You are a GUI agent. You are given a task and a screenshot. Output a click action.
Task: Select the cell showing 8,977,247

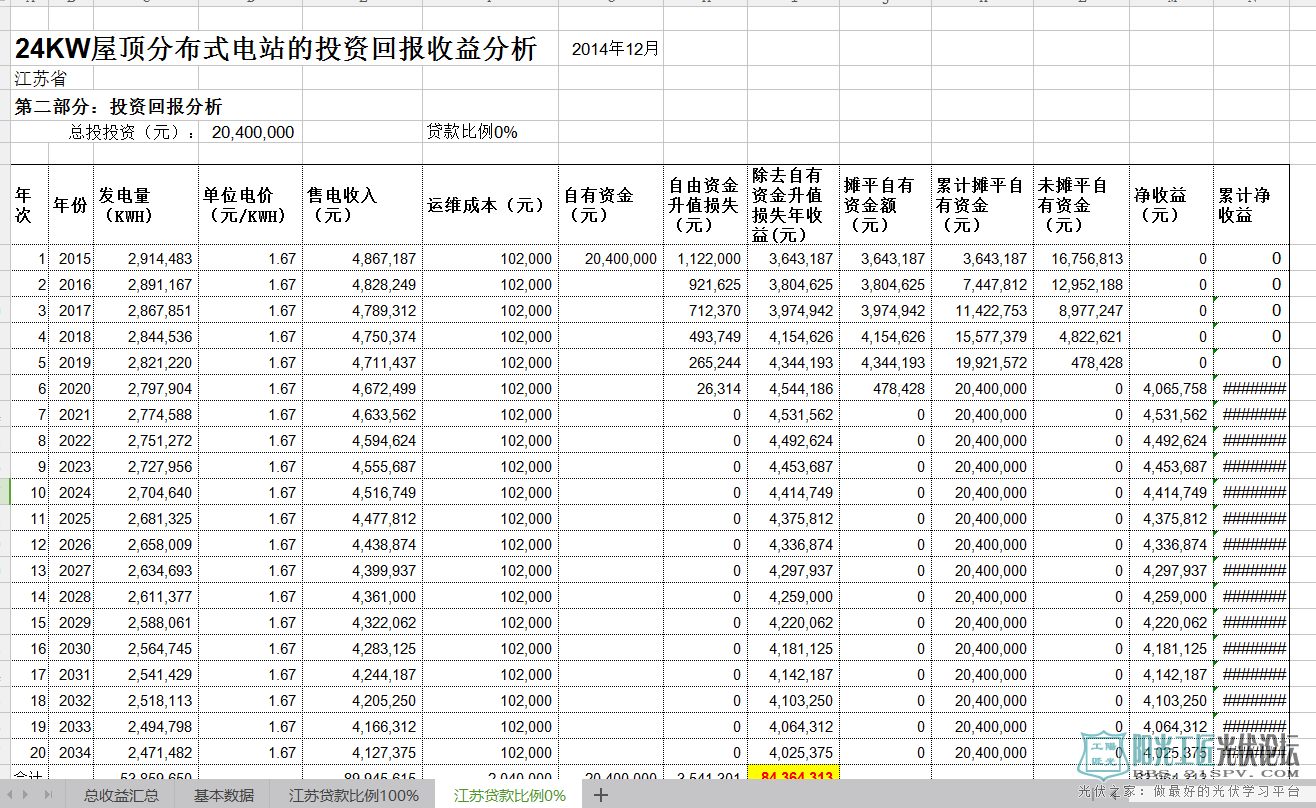pyautogui.click(x=1081, y=310)
